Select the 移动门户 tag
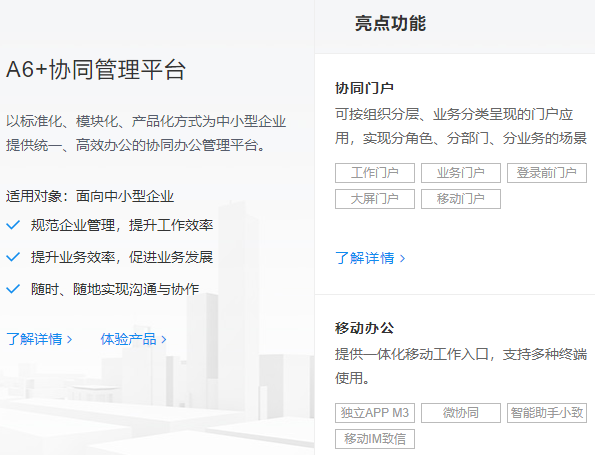The height and width of the screenshot is (455, 595). (x=461, y=199)
